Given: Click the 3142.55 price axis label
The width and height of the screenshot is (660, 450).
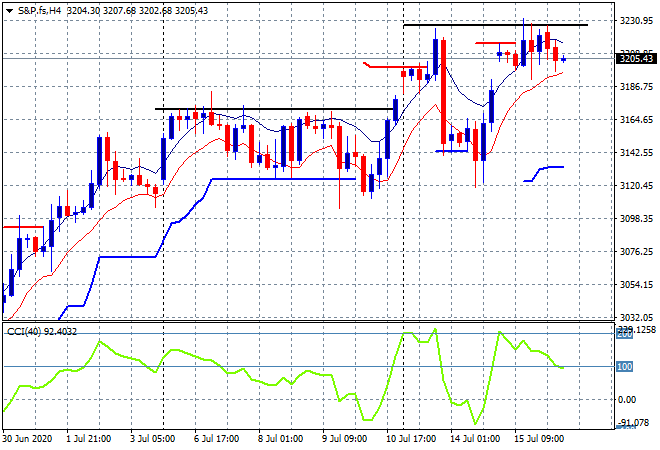Looking at the screenshot, I should [x=636, y=153].
